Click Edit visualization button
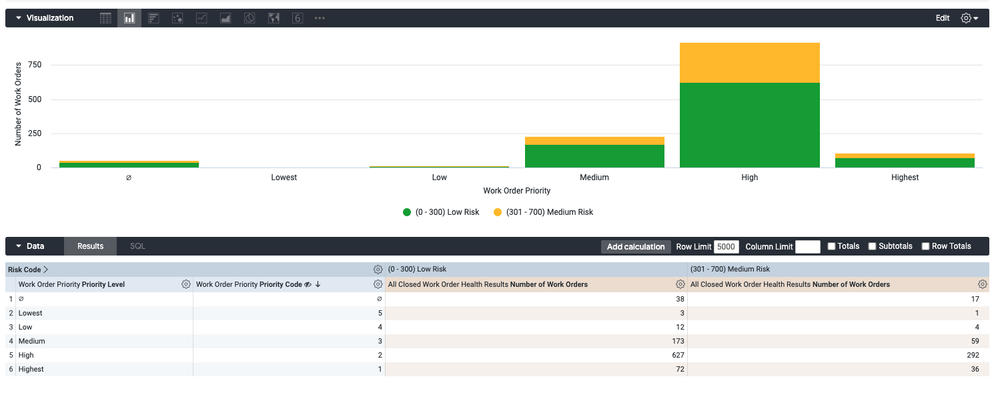 (943, 18)
